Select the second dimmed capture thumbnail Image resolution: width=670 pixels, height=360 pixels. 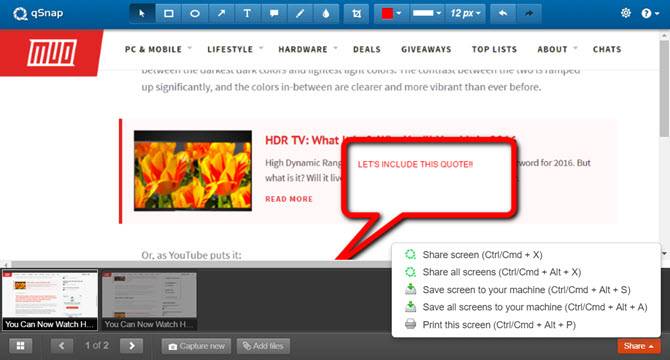click(149, 301)
